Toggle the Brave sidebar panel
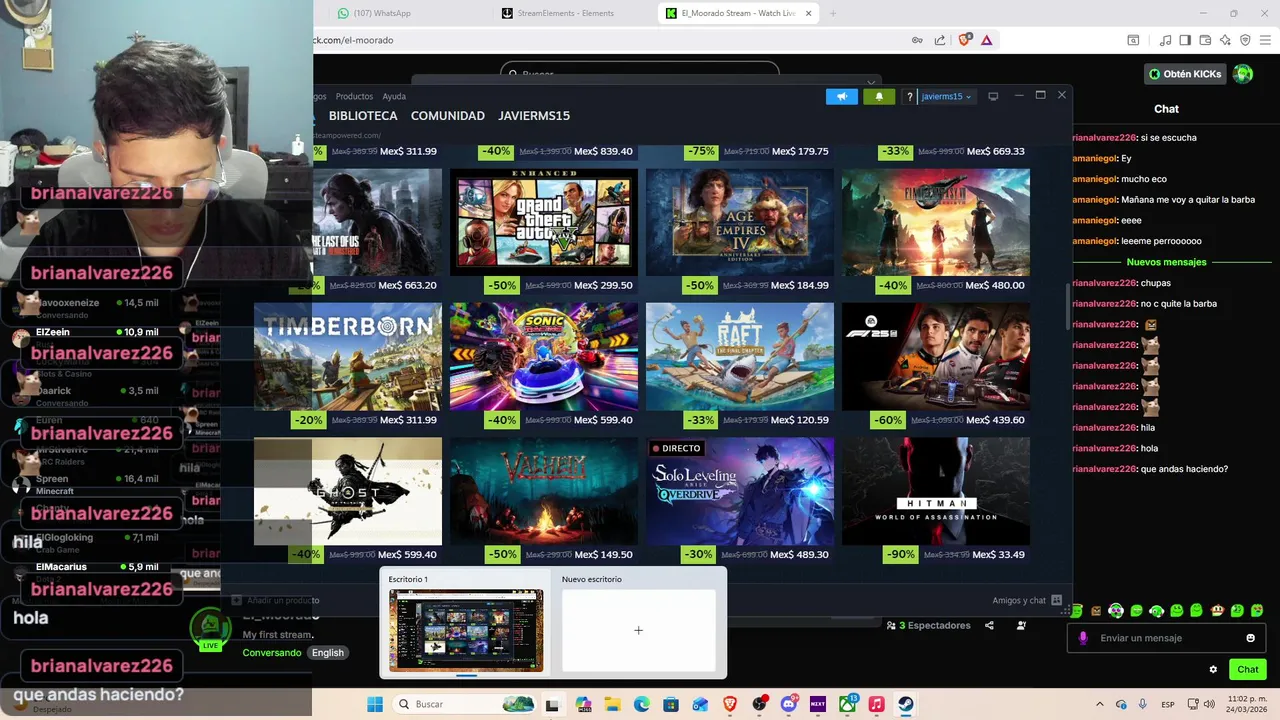This screenshot has height=720, width=1280. click(1185, 40)
